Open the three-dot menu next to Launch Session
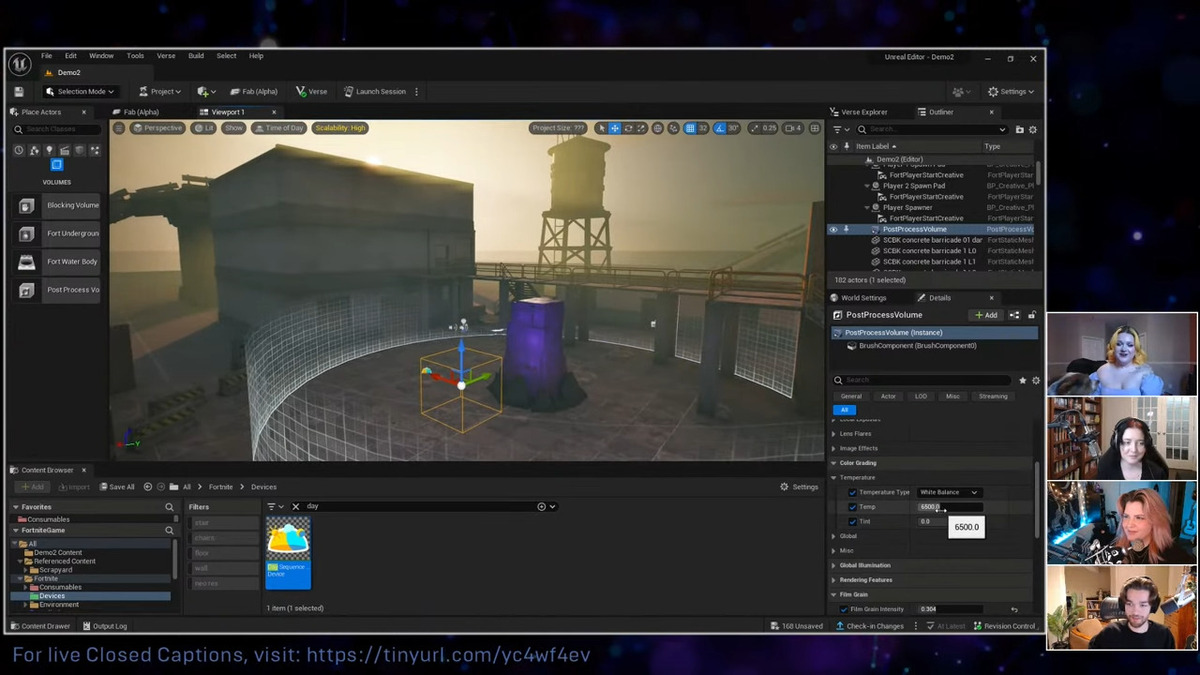Image resolution: width=1200 pixels, height=675 pixels. (x=417, y=91)
